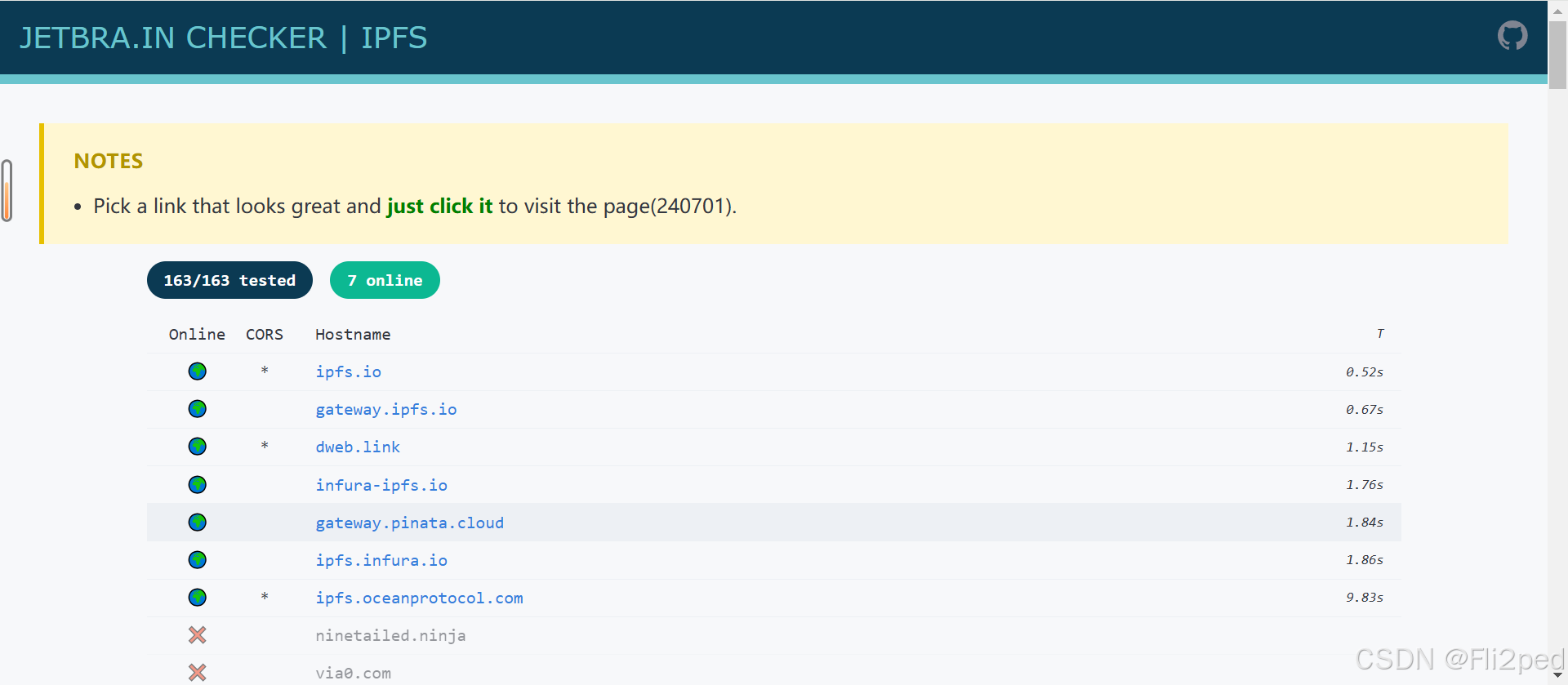This screenshot has width=1568, height=685.
Task: Follow the infura-ipfs.io link
Action: click(x=381, y=485)
